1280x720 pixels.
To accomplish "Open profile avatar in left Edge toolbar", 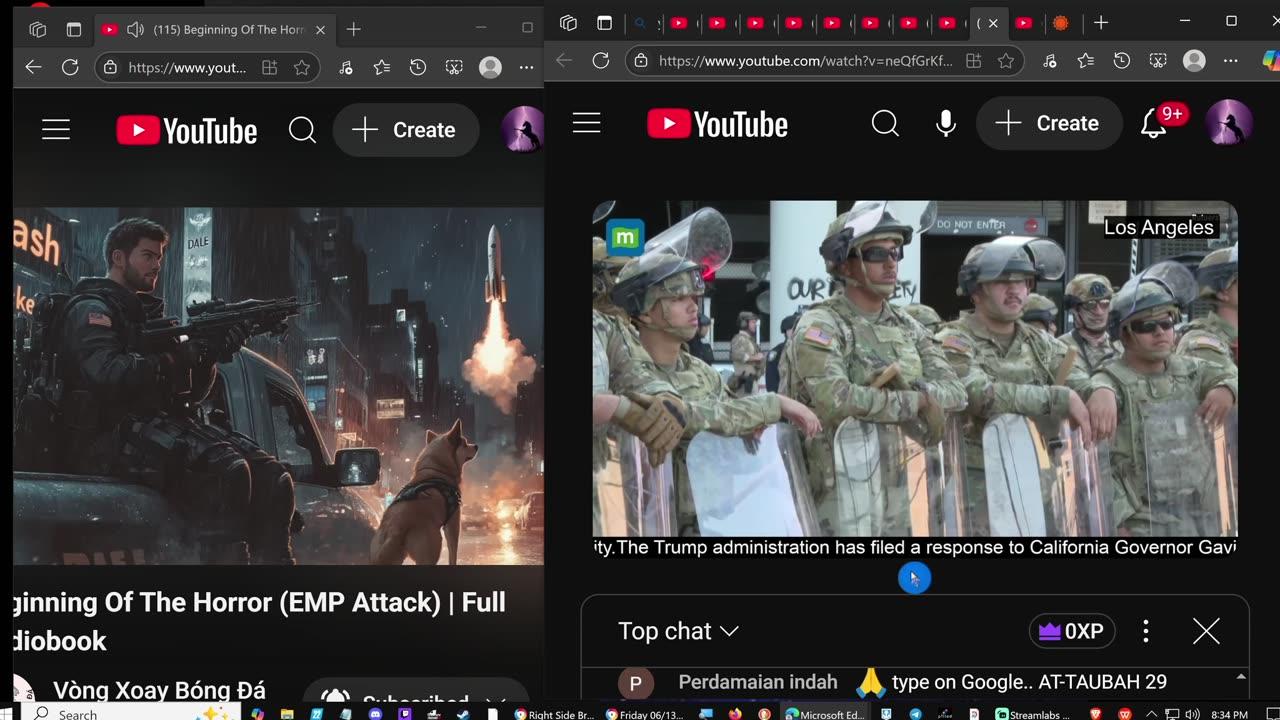I will 490,68.
